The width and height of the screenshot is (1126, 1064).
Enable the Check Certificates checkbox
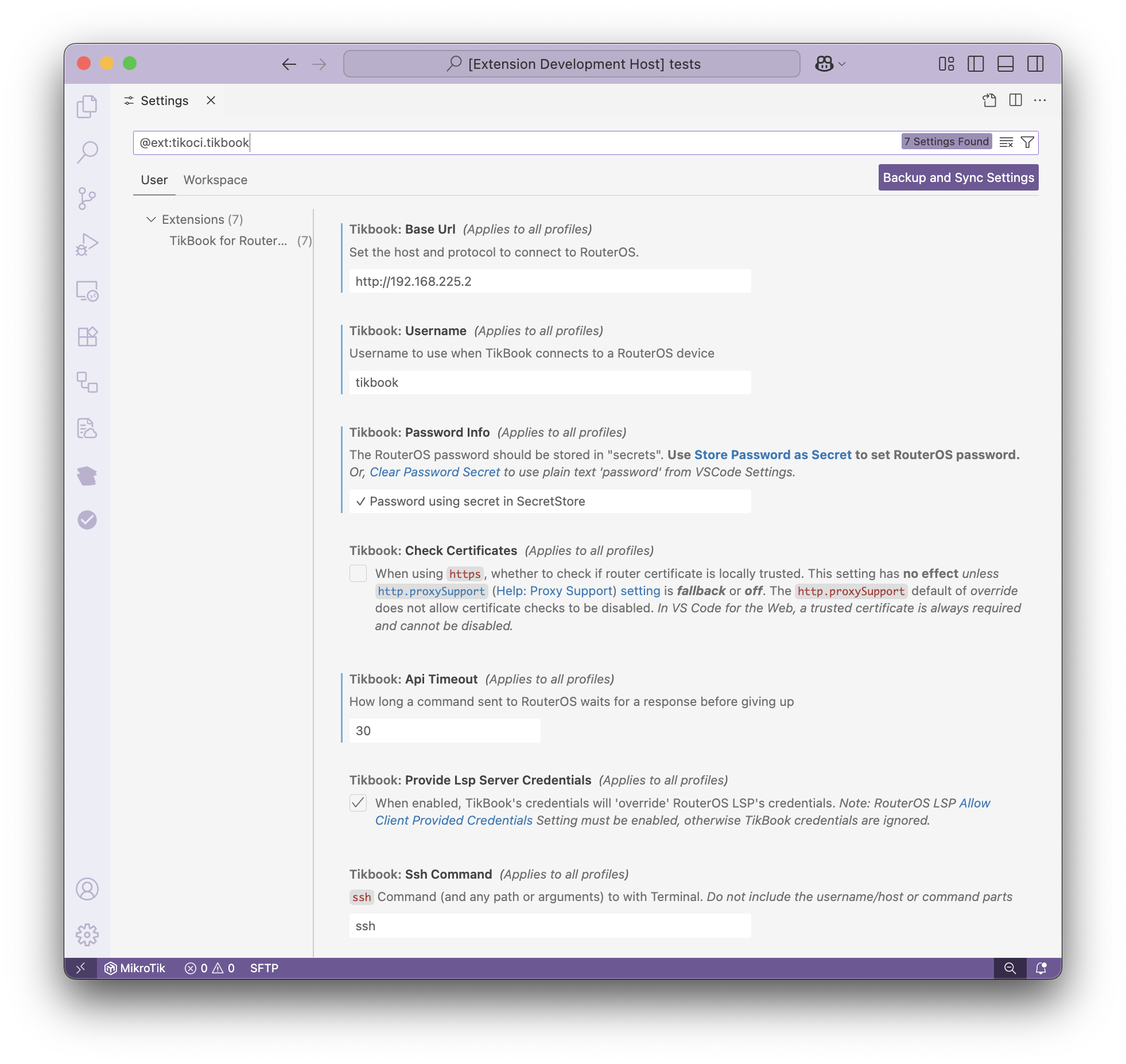click(x=358, y=573)
